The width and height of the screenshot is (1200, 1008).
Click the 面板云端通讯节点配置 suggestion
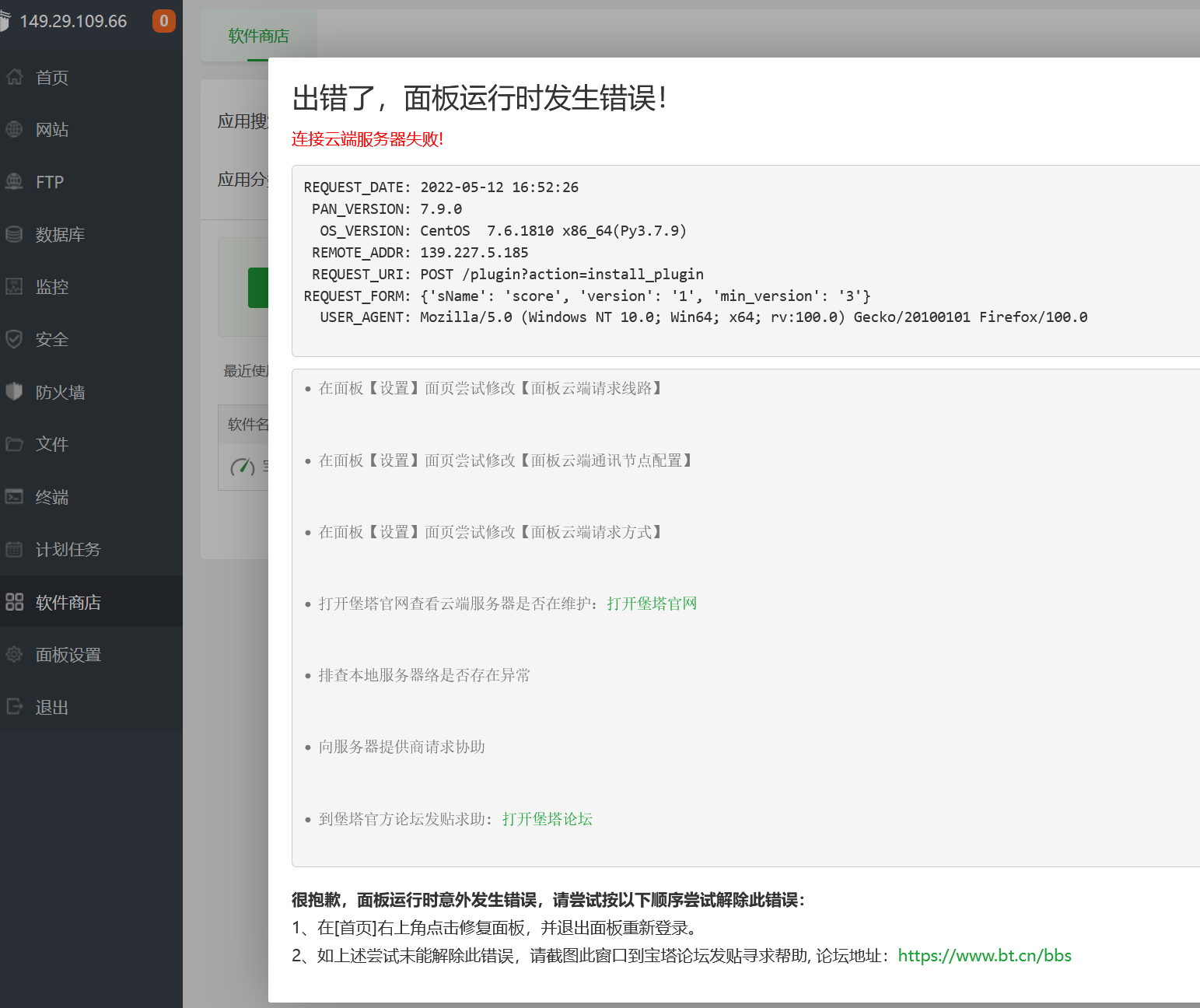[506, 460]
